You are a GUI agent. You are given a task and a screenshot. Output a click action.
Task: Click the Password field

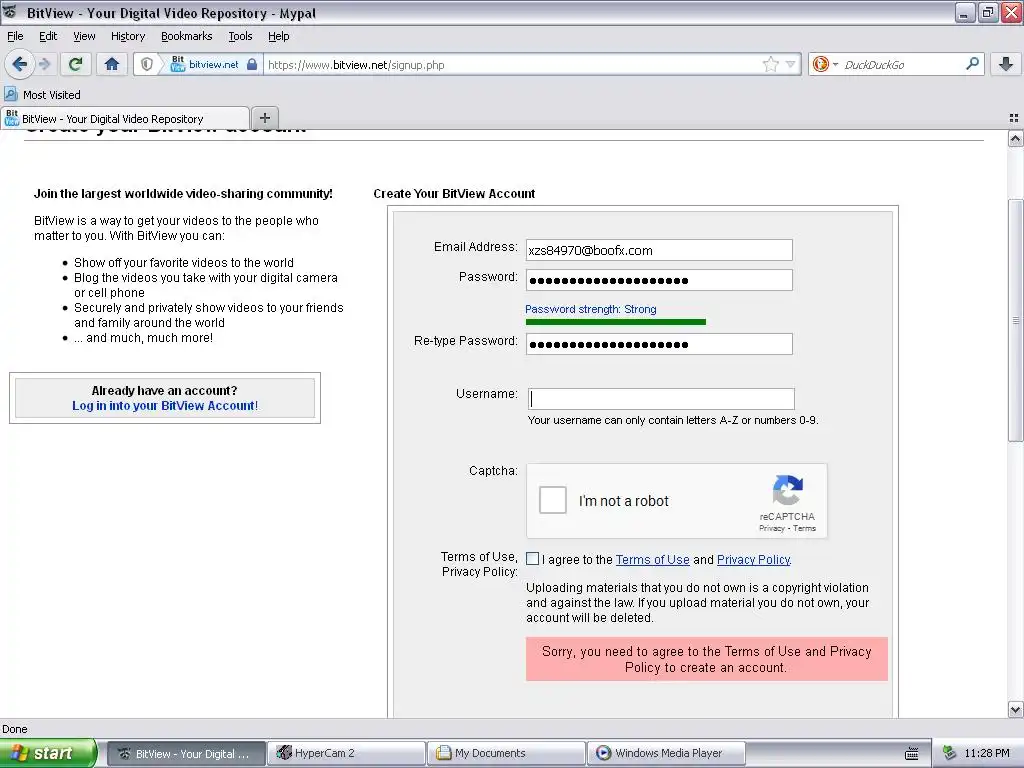click(659, 280)
